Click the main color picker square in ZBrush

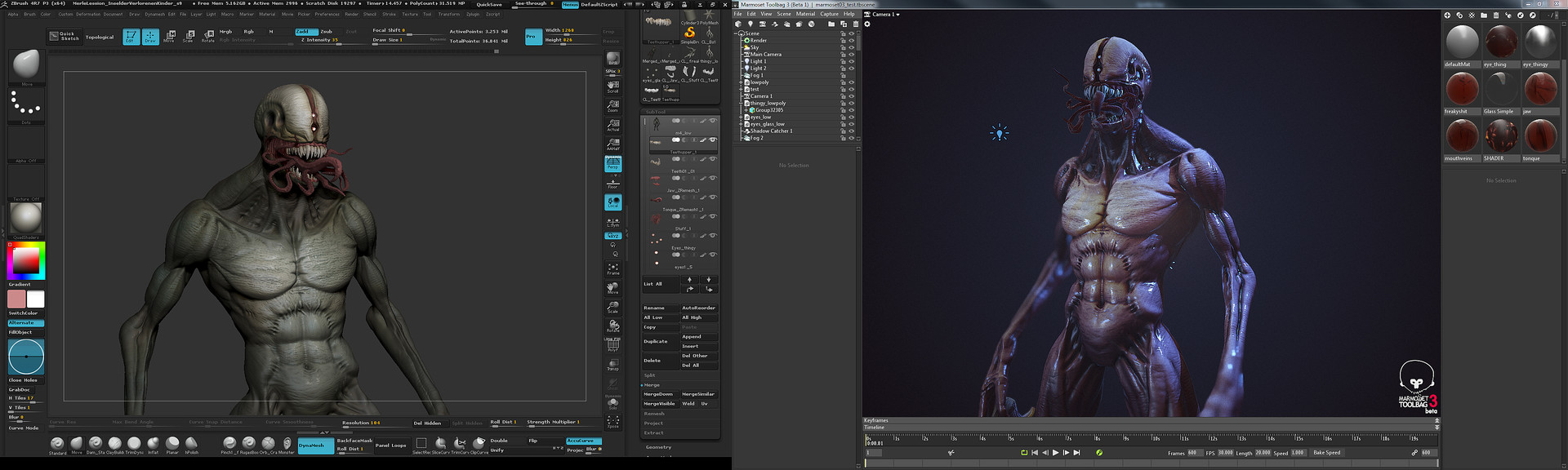(x=25, y=261)
